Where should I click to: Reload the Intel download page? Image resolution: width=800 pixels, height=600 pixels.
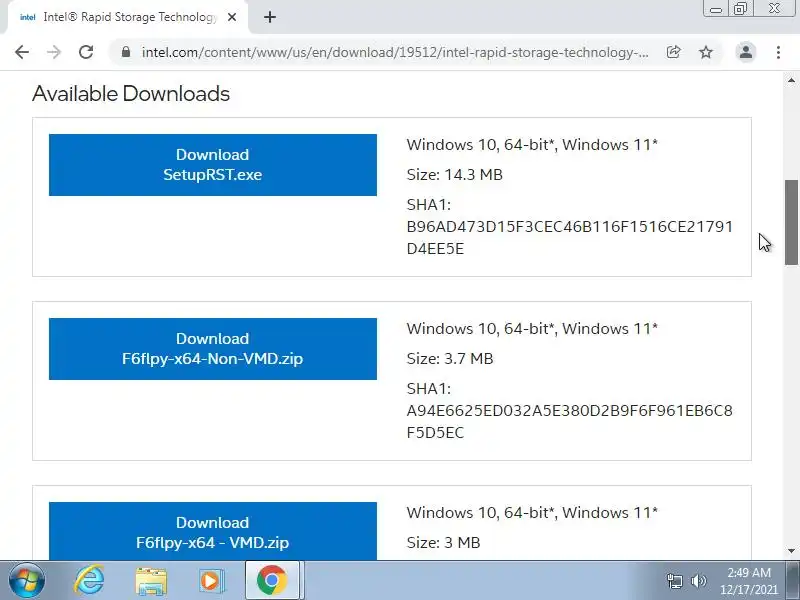86,52
